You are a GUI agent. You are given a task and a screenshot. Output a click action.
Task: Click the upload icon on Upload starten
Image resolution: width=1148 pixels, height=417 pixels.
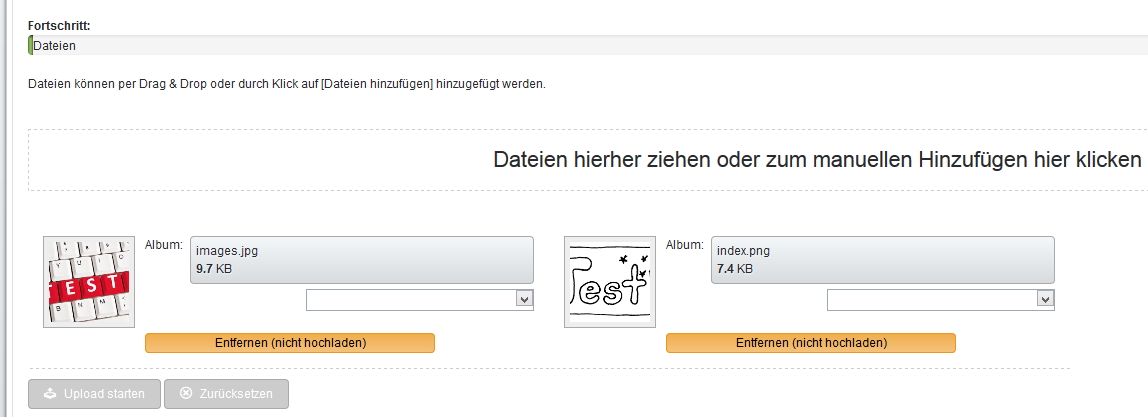pos(49,394)
